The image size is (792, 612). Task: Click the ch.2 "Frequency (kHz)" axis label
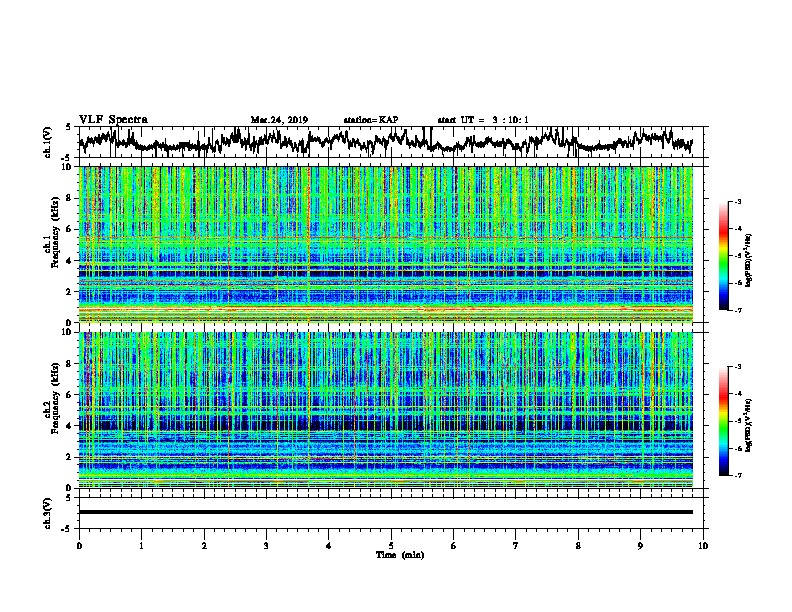pos(55,398)
